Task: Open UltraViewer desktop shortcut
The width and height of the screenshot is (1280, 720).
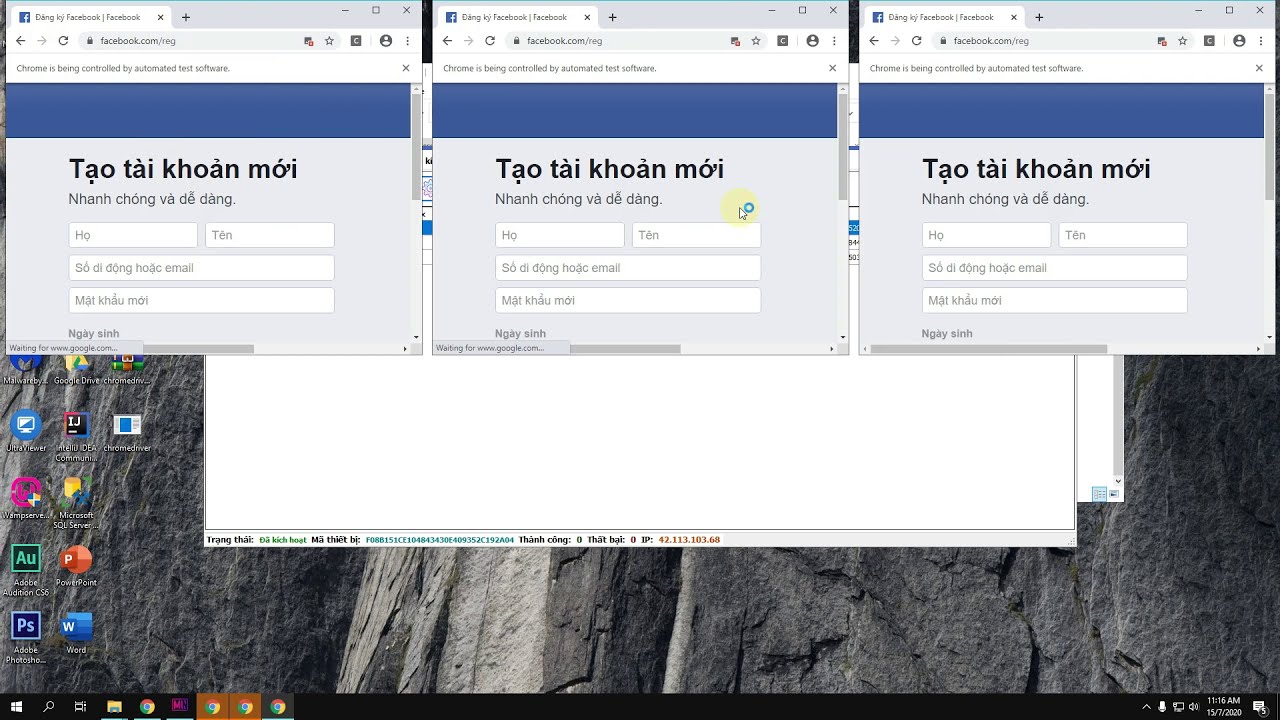Action: [26, 431]
